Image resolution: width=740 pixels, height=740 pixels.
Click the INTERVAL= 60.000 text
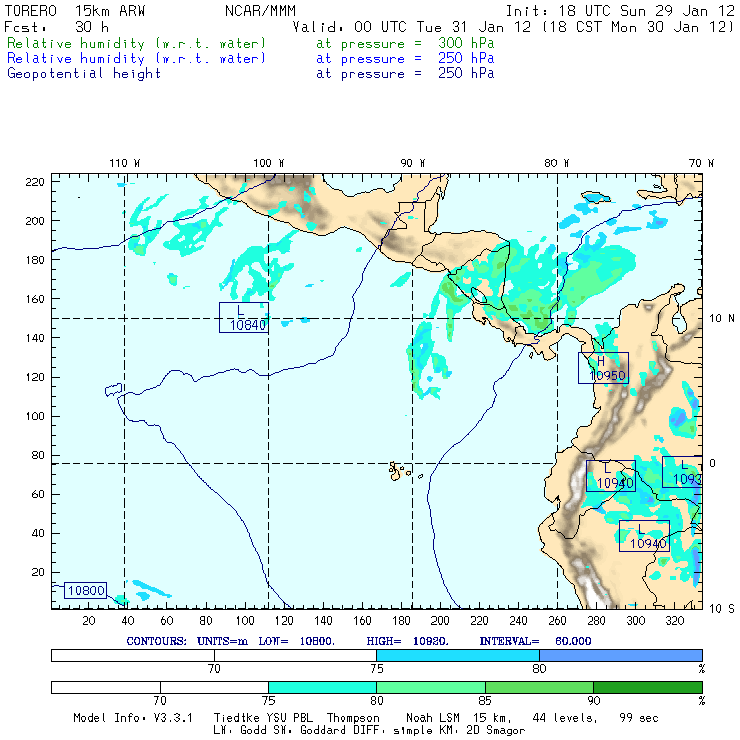pos(535,641)
